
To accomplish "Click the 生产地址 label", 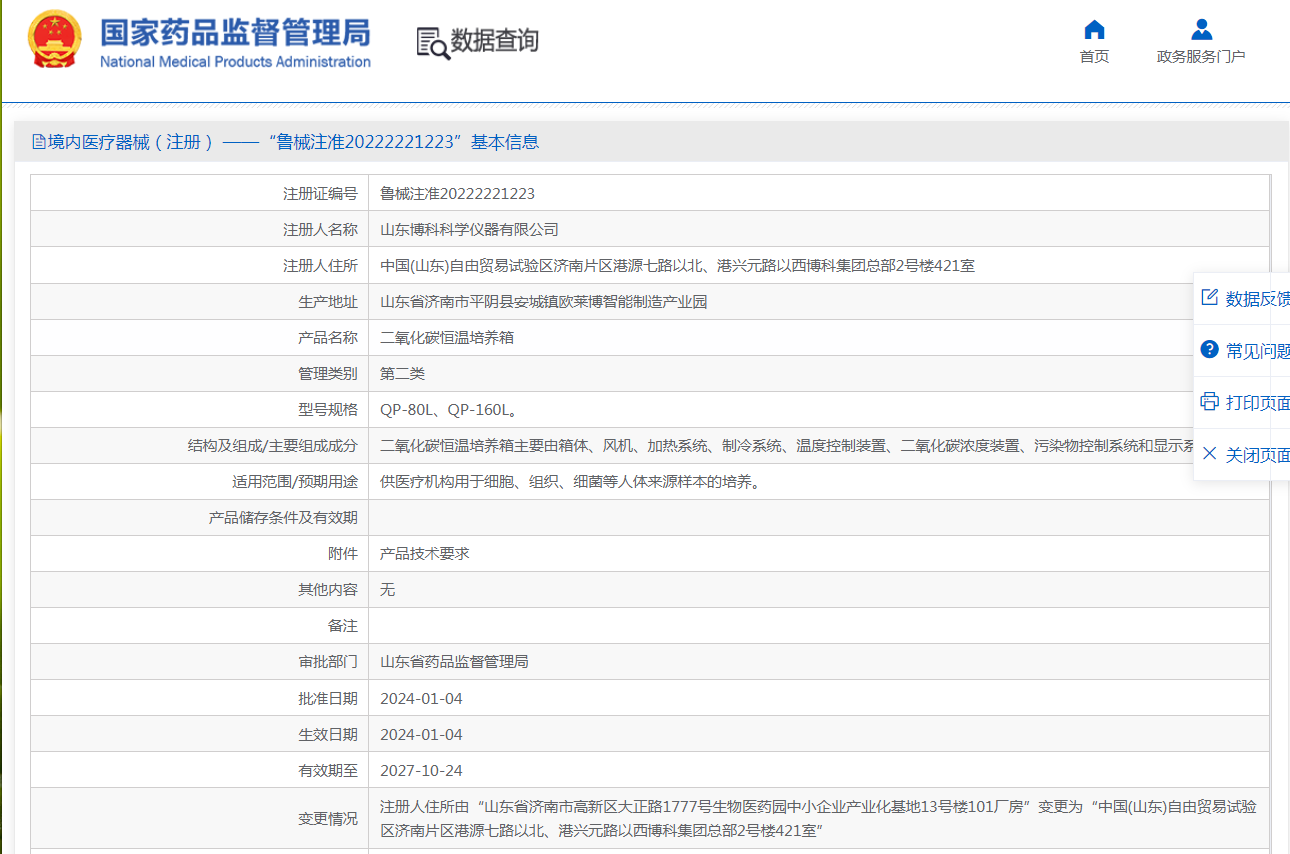I will pos(328,302).
